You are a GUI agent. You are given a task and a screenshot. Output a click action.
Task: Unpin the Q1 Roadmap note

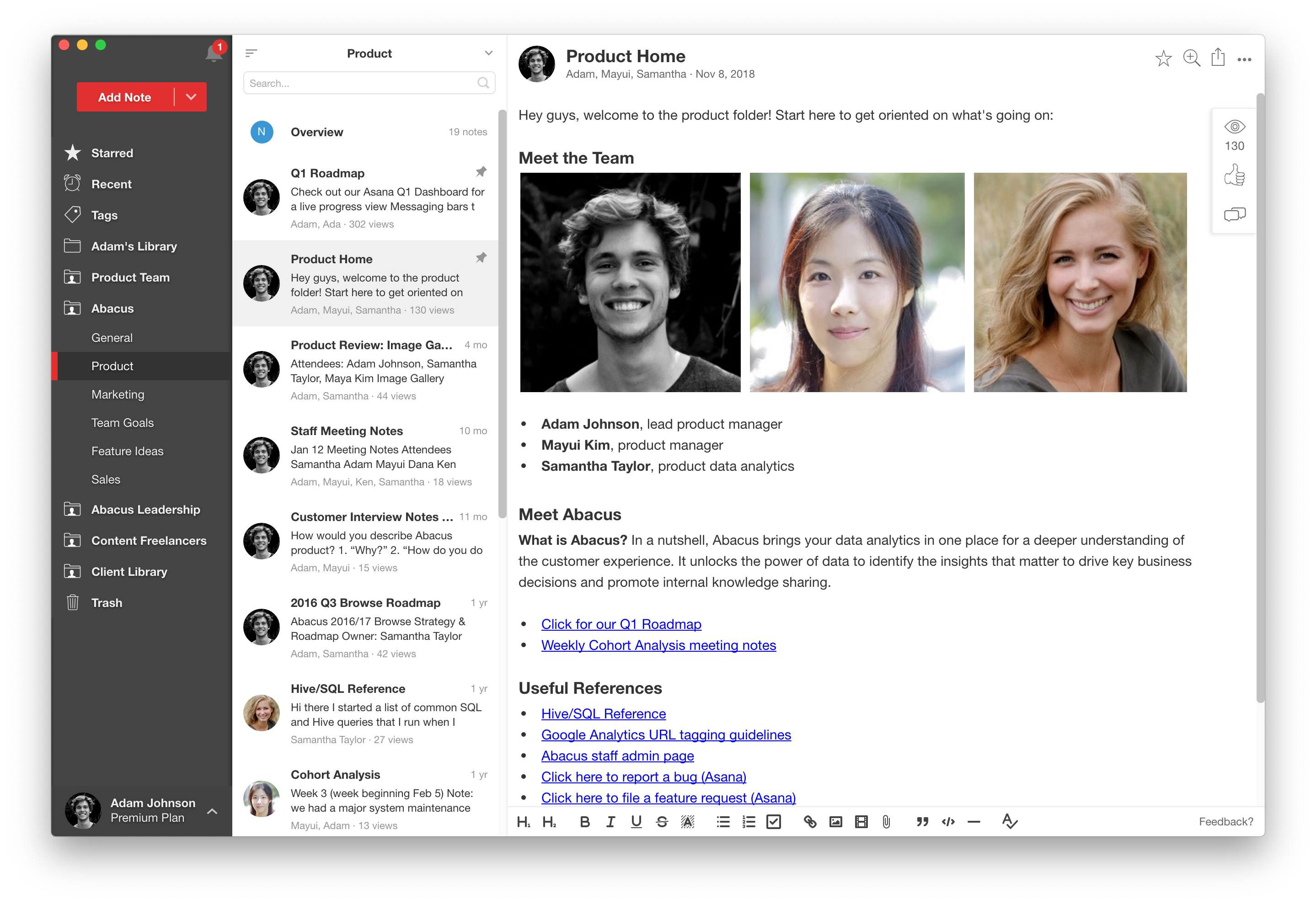click(481, 172)
